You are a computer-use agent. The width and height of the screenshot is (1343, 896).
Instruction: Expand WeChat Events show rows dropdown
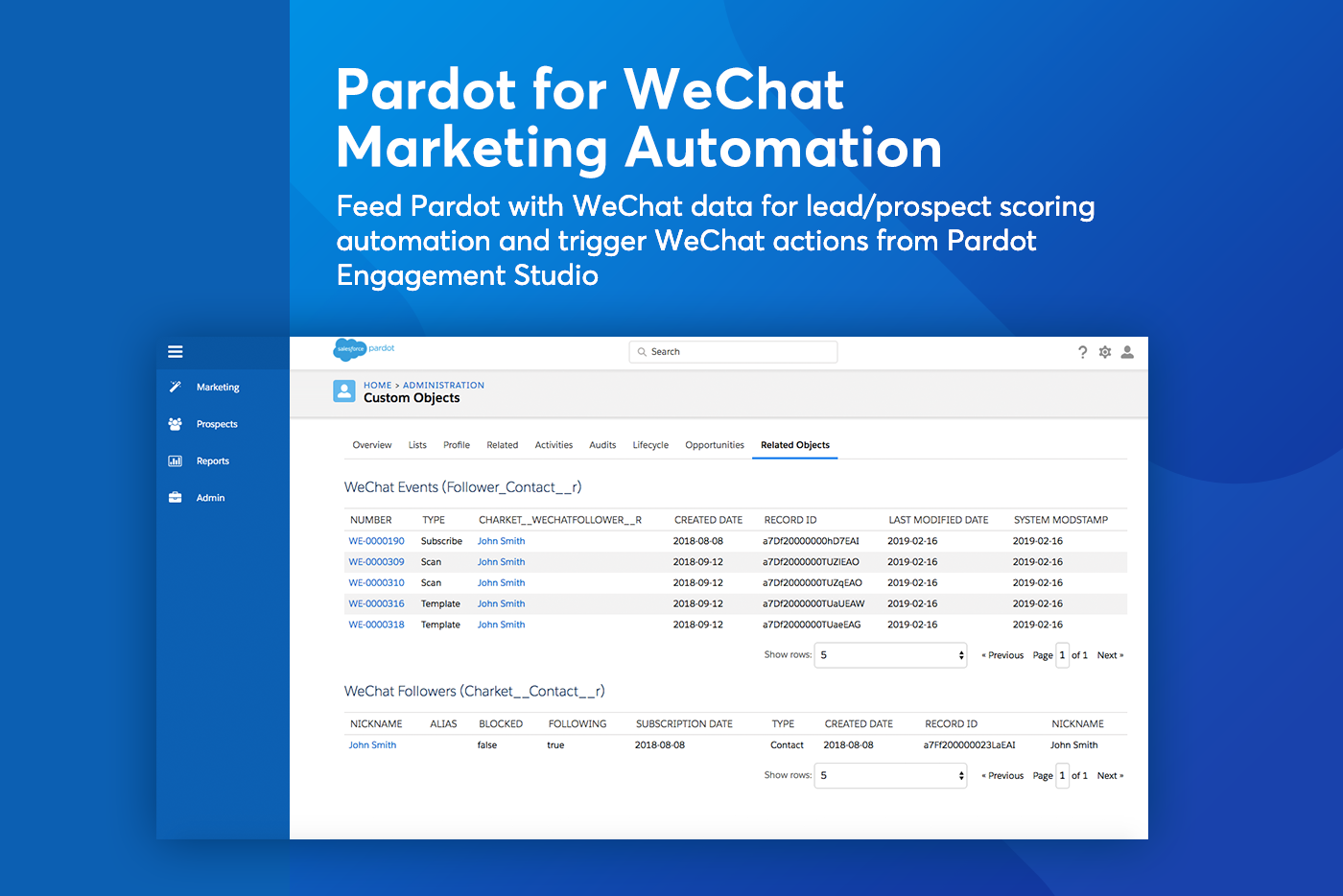890,655
